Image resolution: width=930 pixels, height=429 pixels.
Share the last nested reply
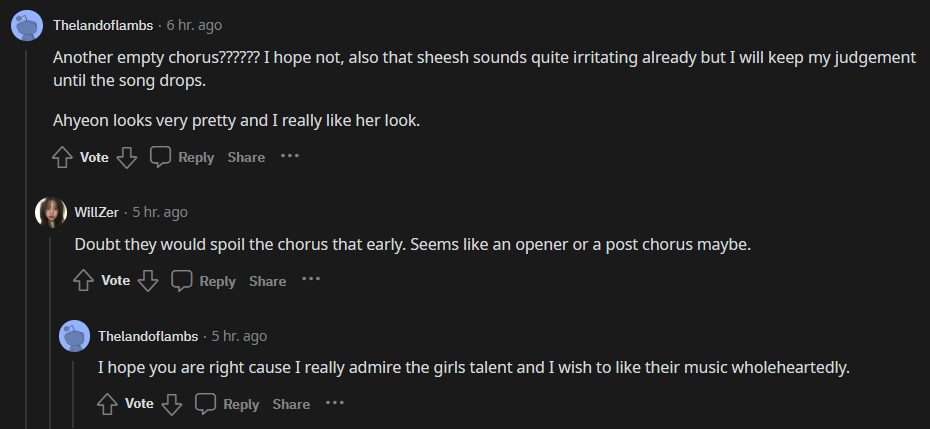tap(291, 404)
